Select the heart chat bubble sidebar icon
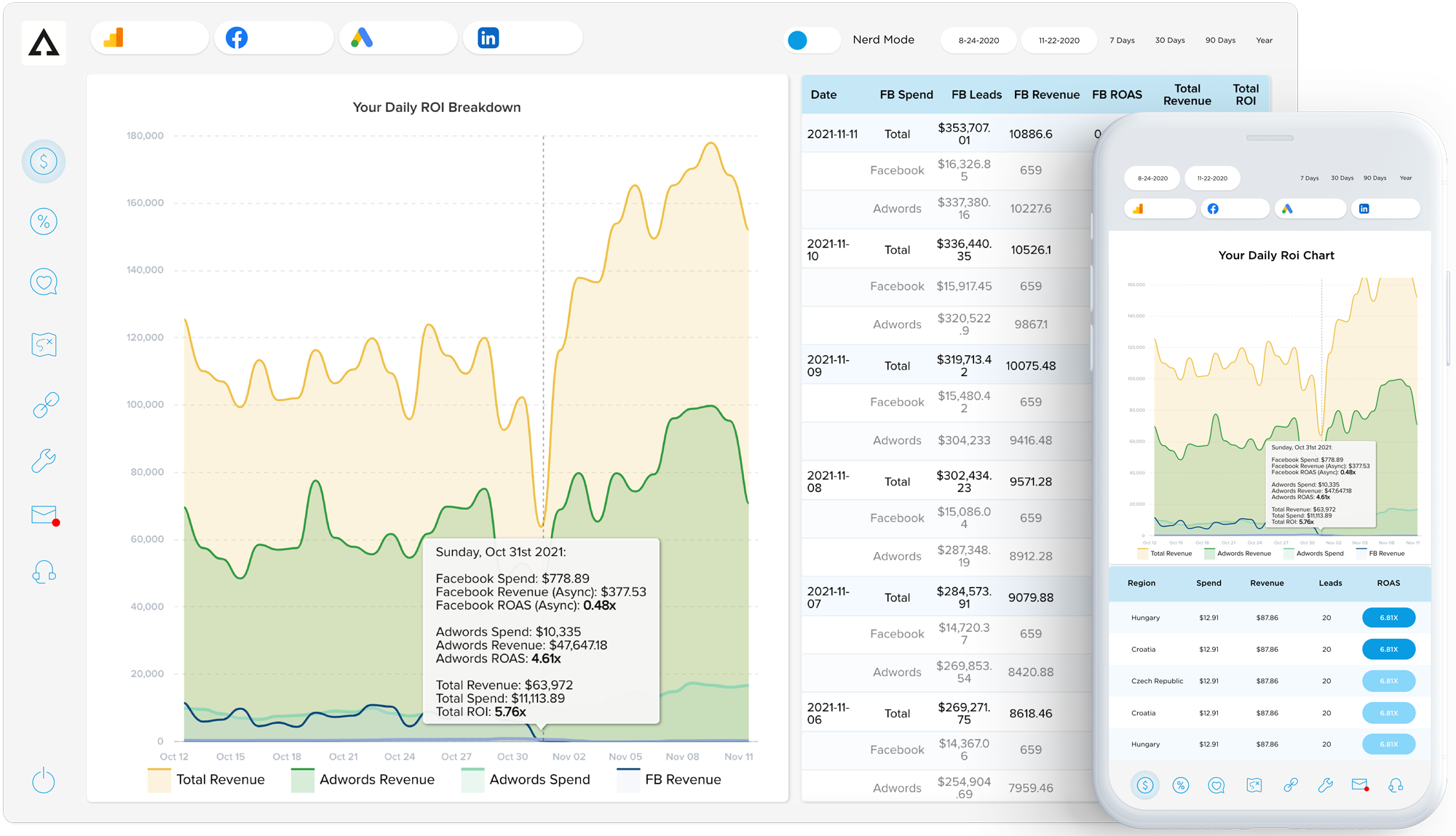 coord(44,282)
